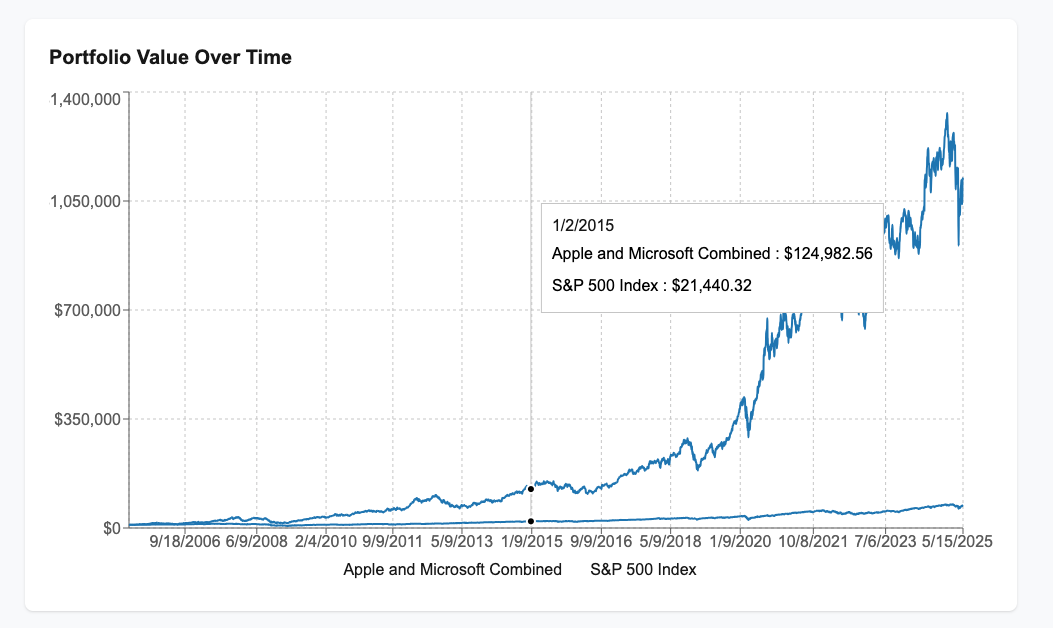
Task: Click the S&P 500 Index legend item
Action: (643, 569)
